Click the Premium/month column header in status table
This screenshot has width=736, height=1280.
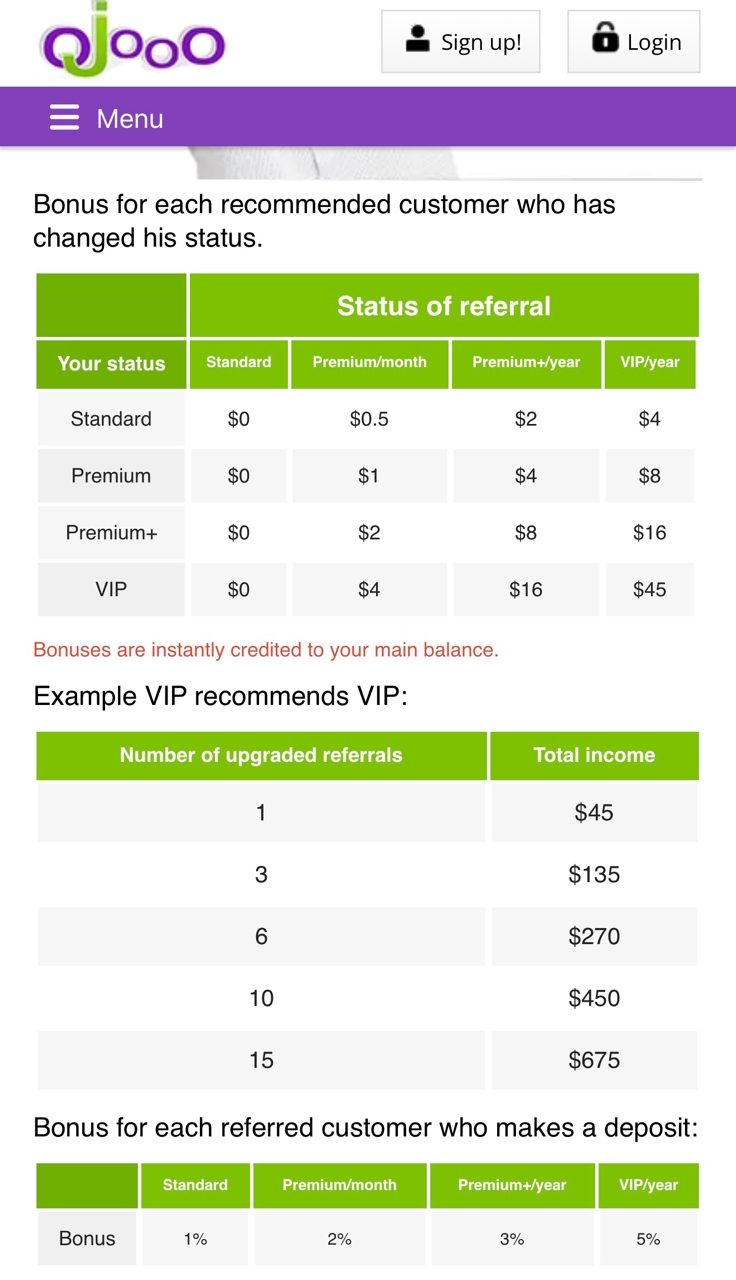[x=369, y=363]
